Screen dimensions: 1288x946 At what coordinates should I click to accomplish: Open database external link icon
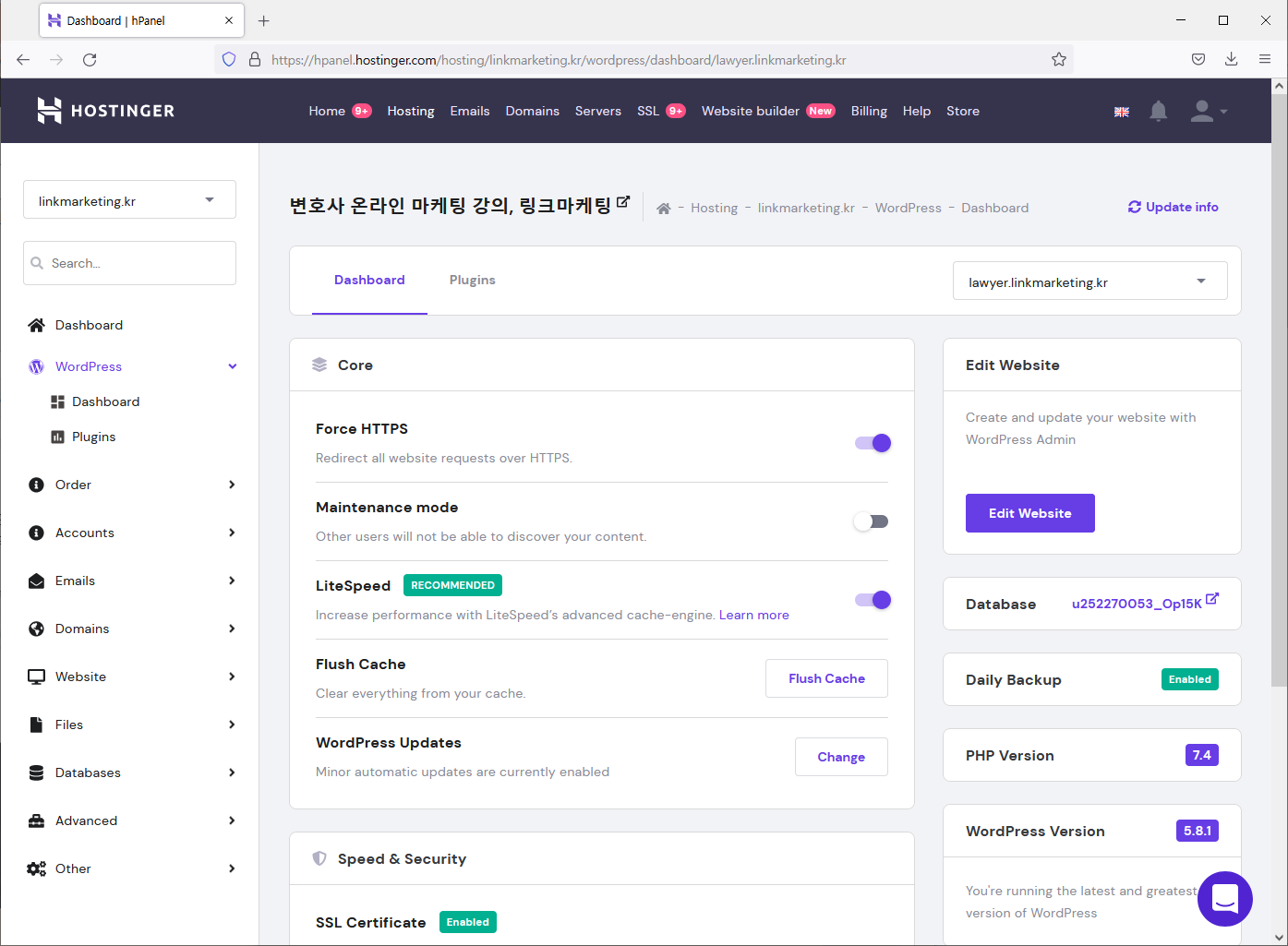pos(1212,599)
